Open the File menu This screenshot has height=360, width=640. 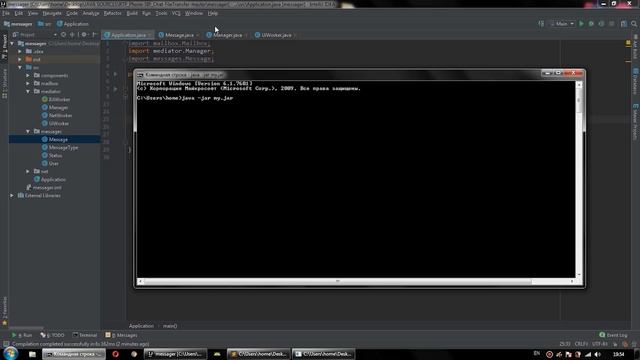[6, 13]
